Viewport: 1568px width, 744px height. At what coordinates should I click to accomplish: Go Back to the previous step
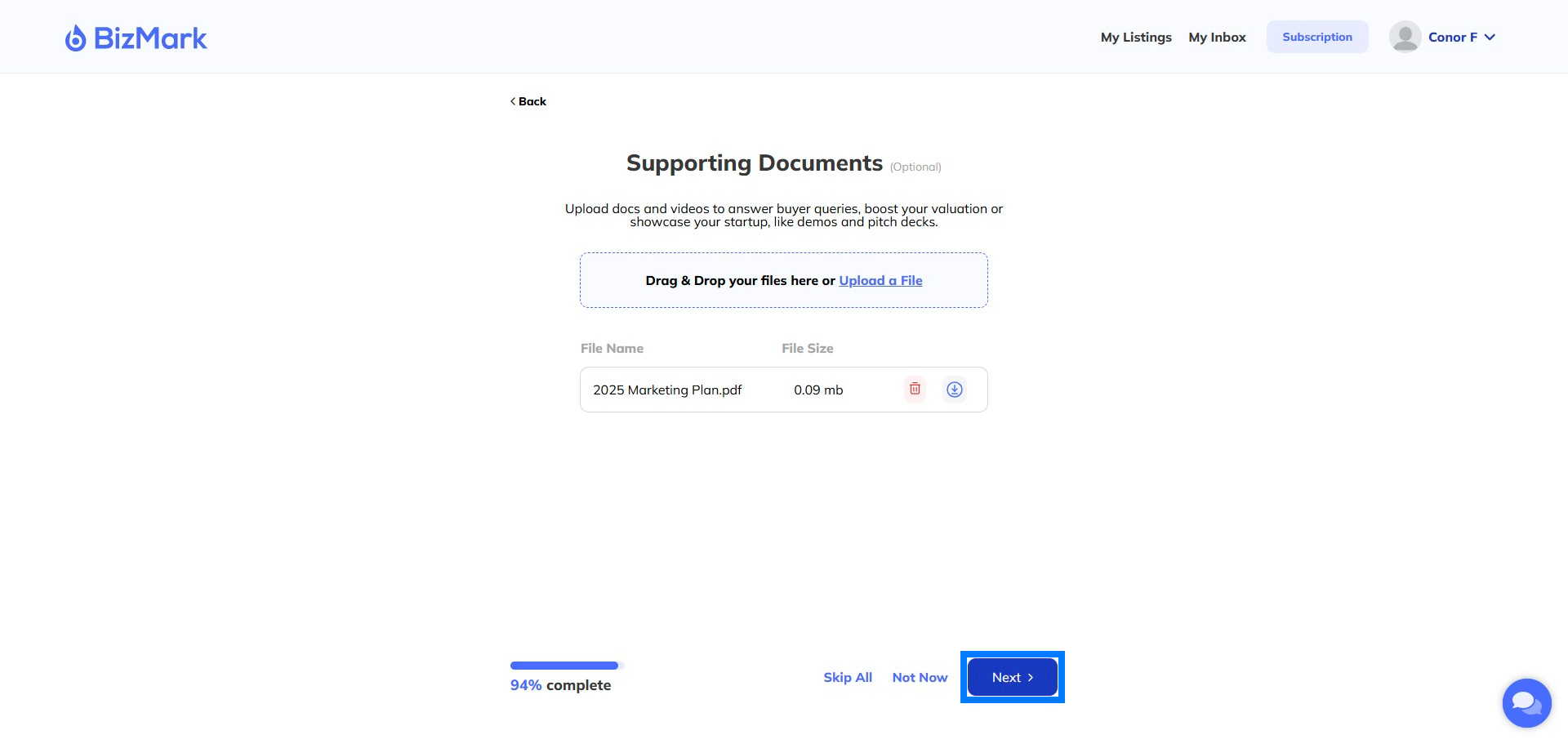click(528, 101)
